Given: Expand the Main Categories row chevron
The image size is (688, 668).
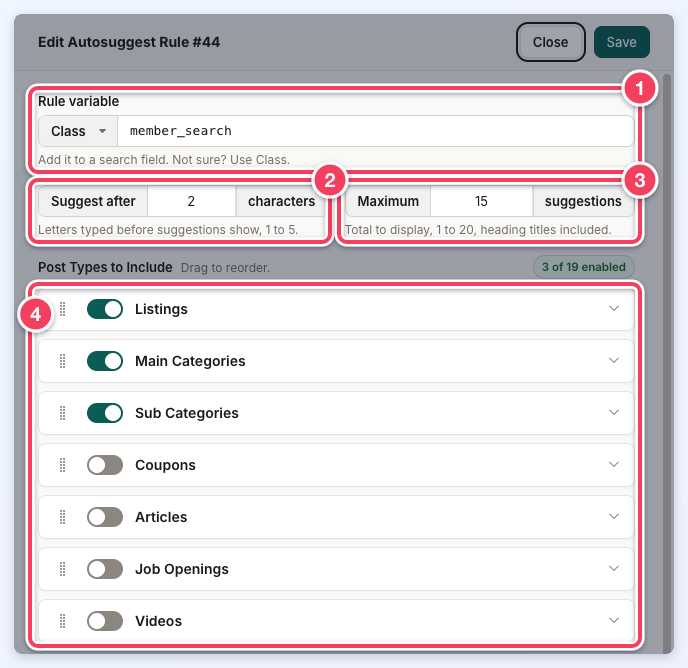Looking at the screenshot, I should tap(614, 361).
